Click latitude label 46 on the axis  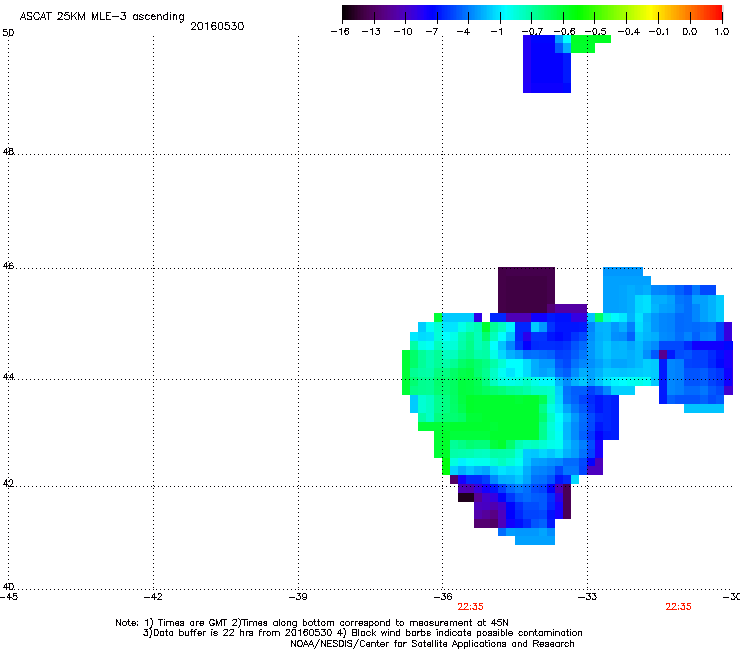pyautogui.click(x=8, y=266)
